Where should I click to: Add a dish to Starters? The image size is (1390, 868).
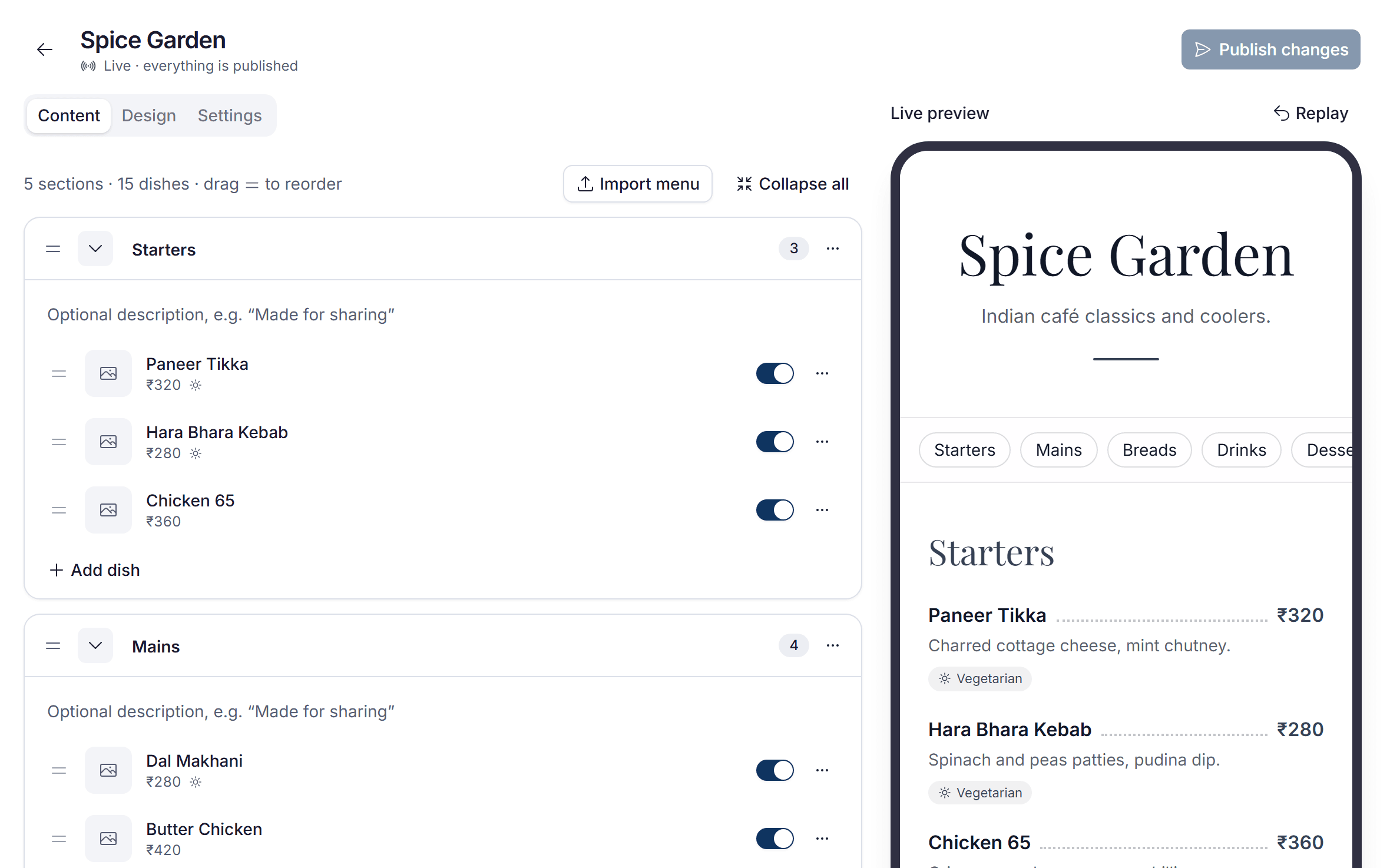95,570
